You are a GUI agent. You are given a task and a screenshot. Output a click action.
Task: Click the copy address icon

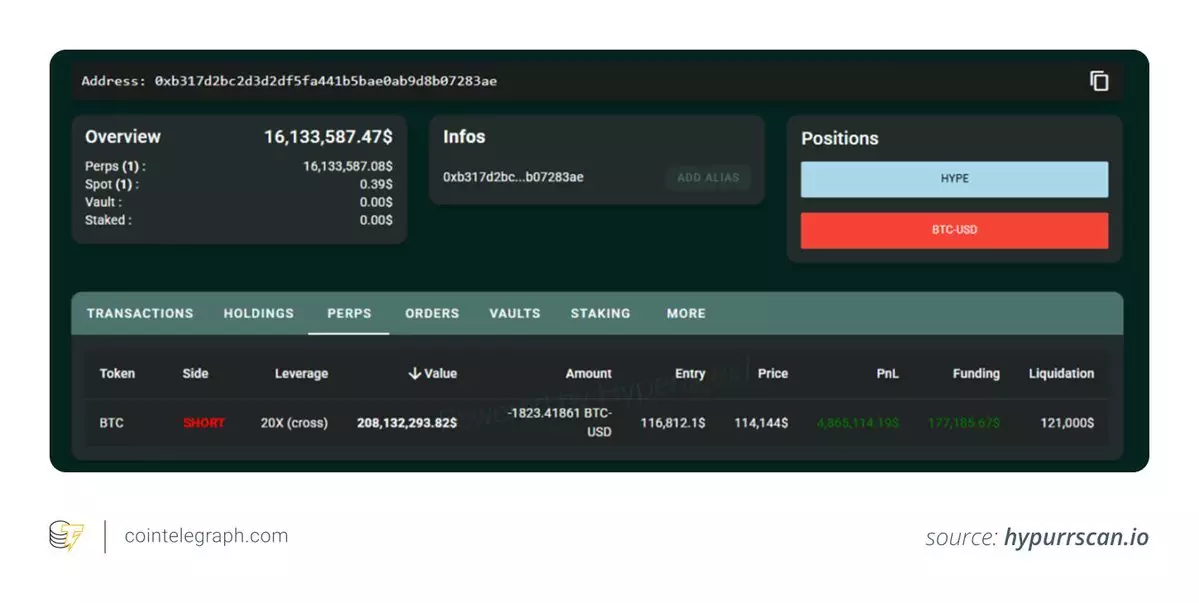tap(1099, 81)
